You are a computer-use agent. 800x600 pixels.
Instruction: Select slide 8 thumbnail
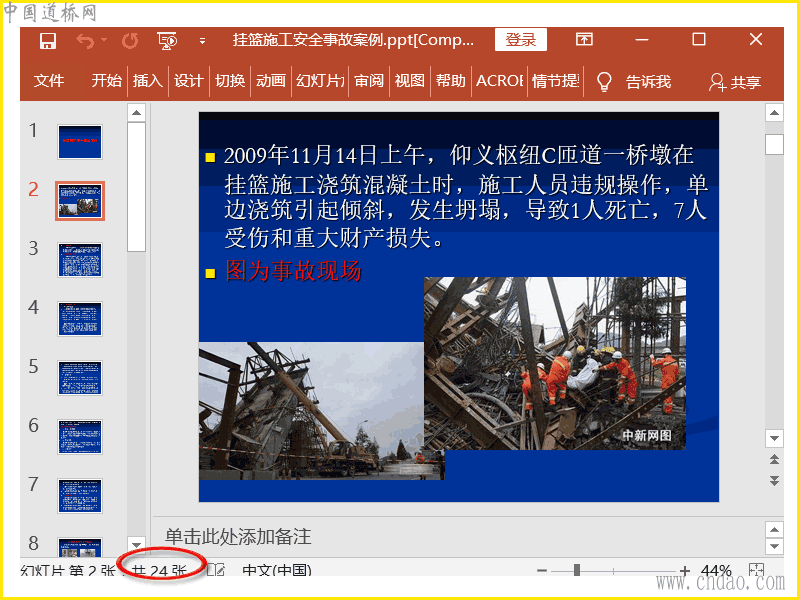coord(80,547)
